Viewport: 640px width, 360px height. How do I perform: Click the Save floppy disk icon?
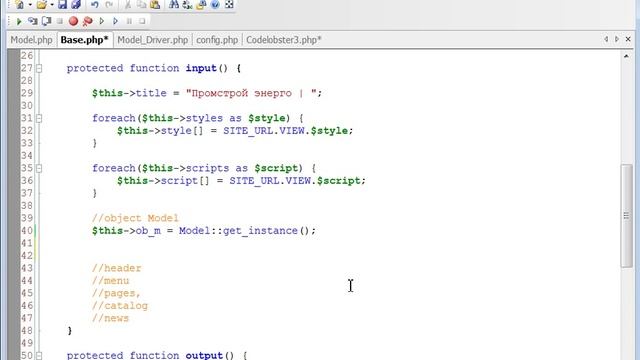(x=62, y=5)
